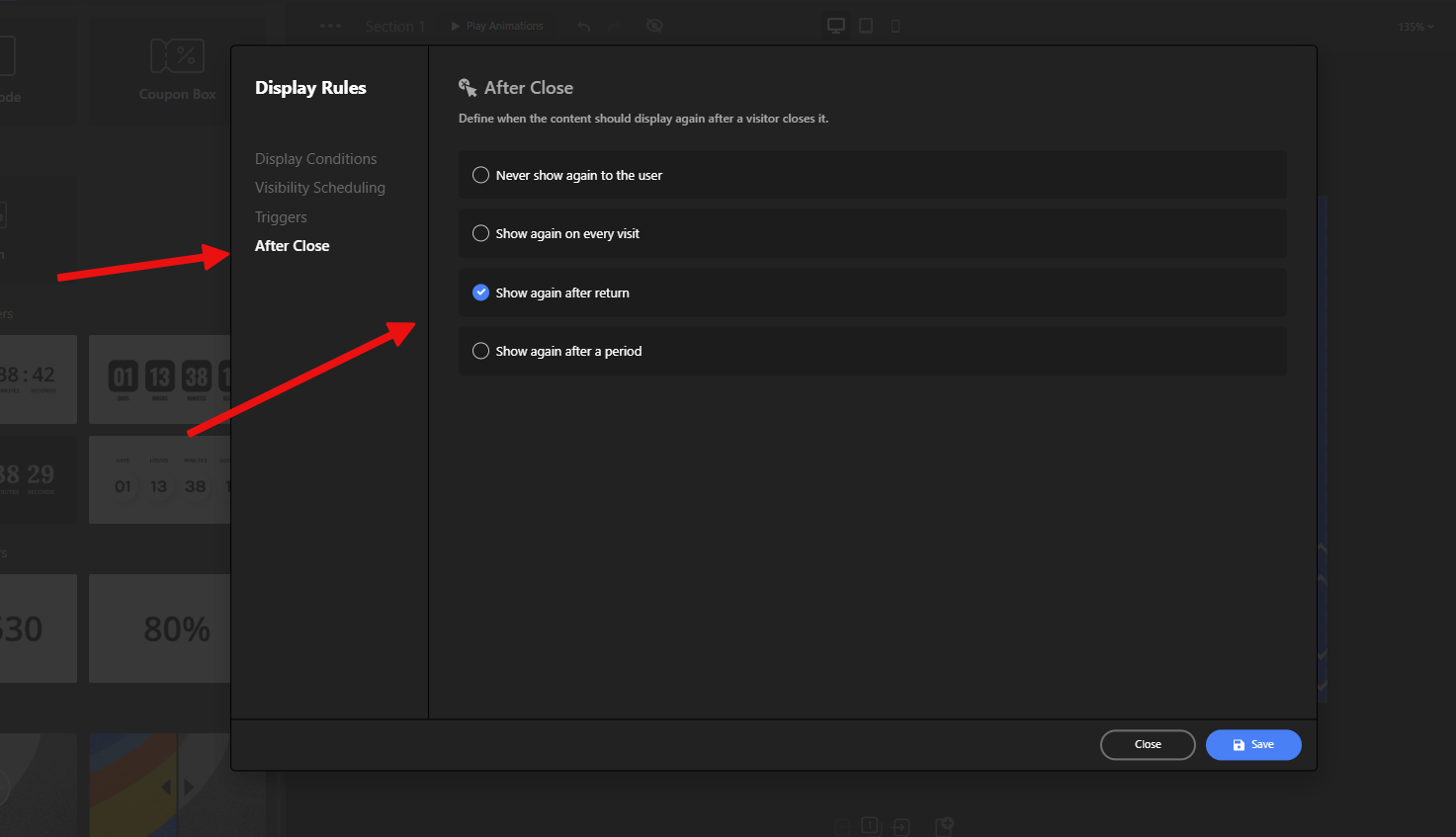Open the Triggers tab
Screen dimensions: 1456x837
(281, 217)
